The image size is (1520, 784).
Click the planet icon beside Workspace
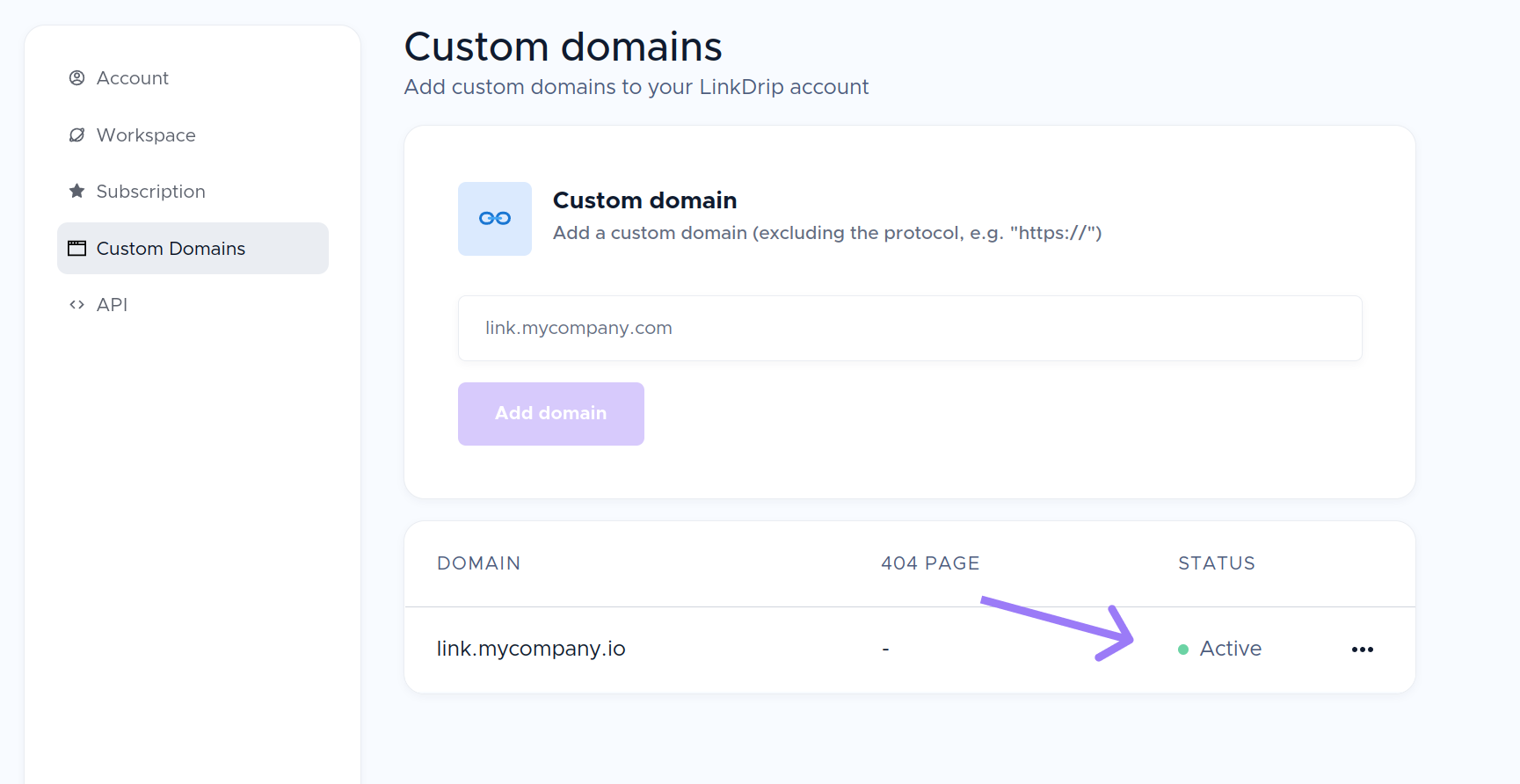[77, 135]
